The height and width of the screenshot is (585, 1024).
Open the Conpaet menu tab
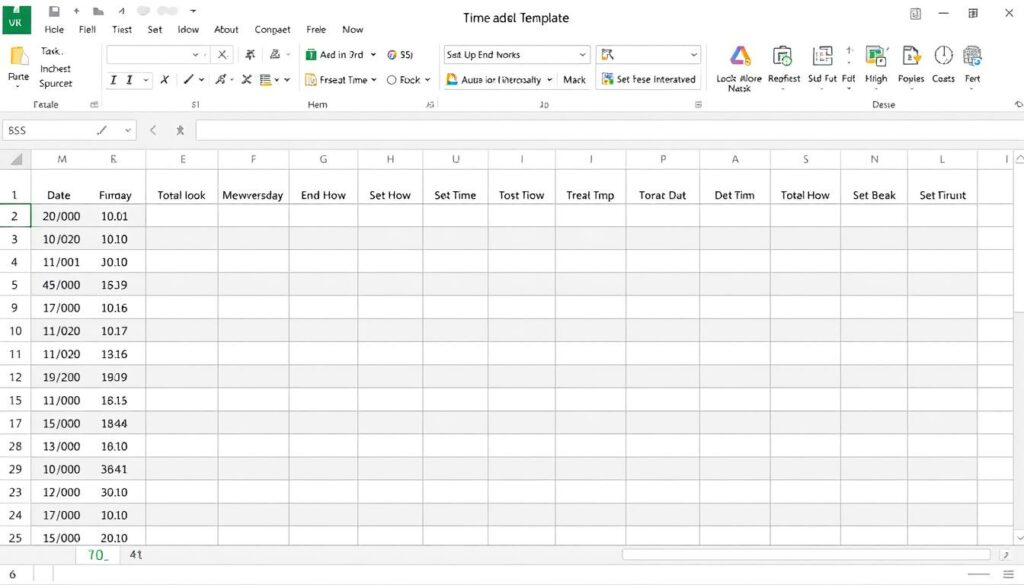pyautogui.click(x=272, y=29)
